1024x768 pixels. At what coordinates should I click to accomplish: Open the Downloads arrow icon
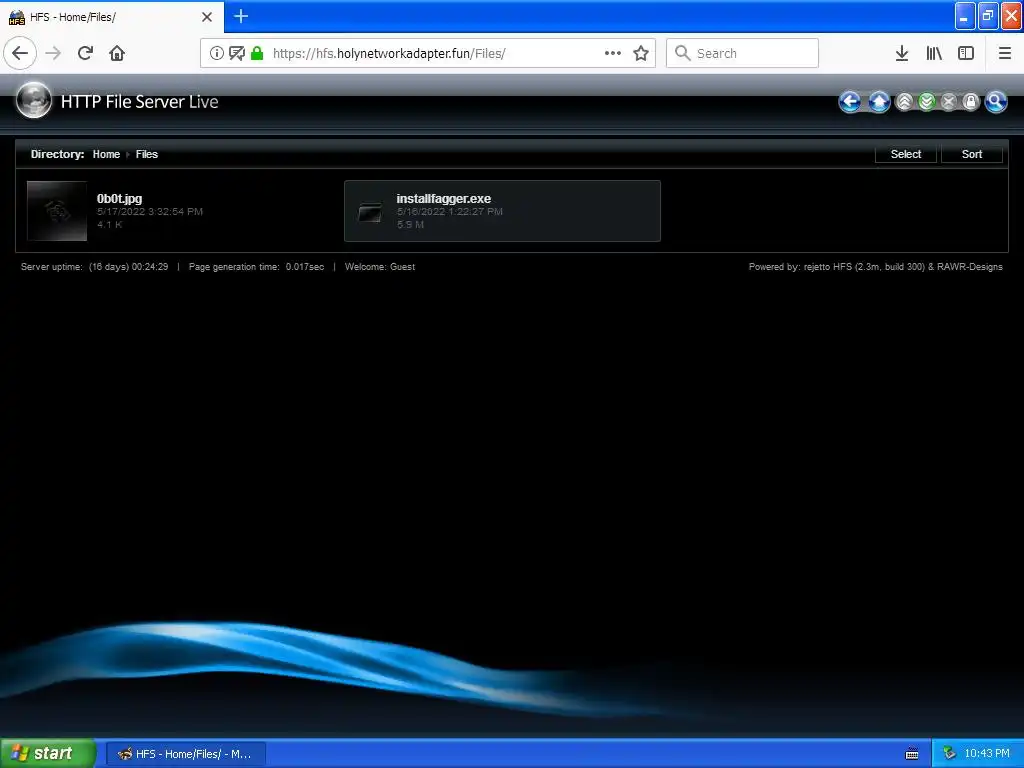point(902,53)
